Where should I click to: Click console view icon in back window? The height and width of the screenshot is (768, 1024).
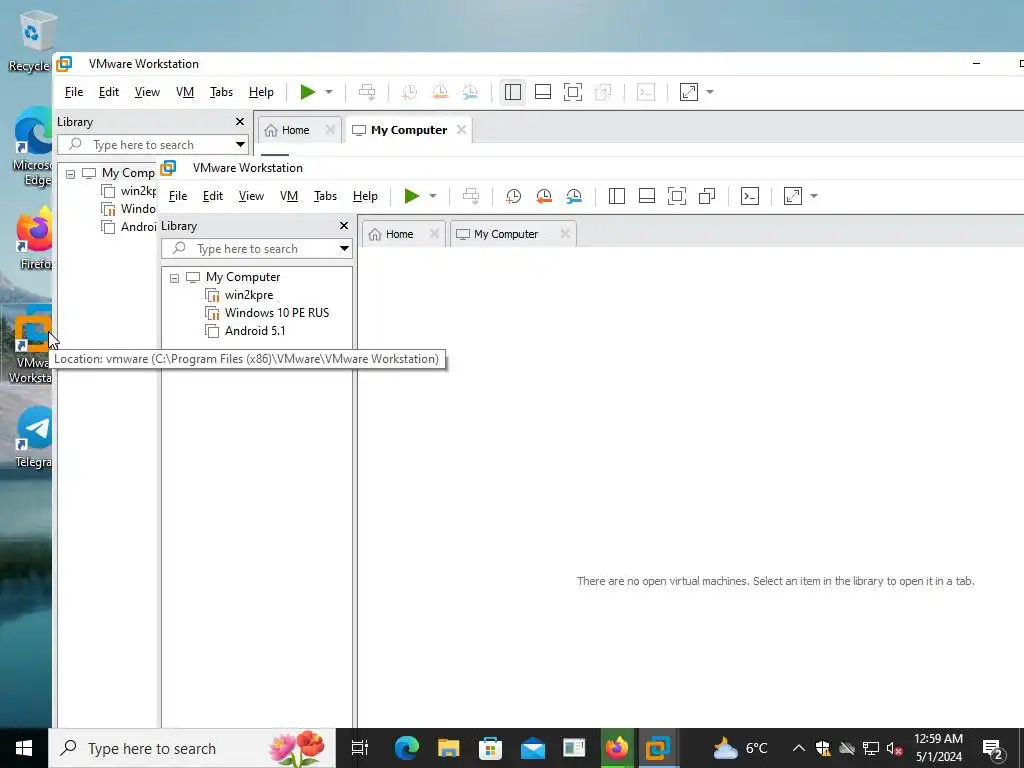click(646, 92)
